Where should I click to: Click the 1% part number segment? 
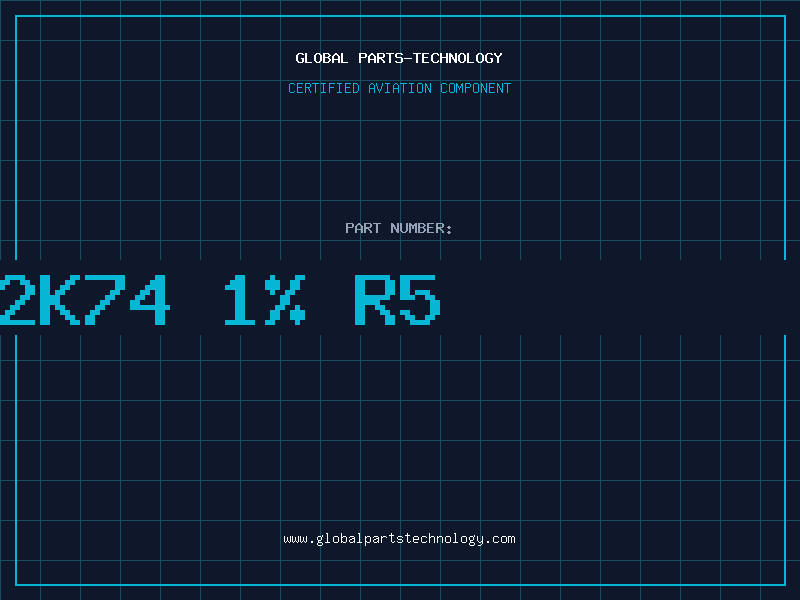point(265,300)
